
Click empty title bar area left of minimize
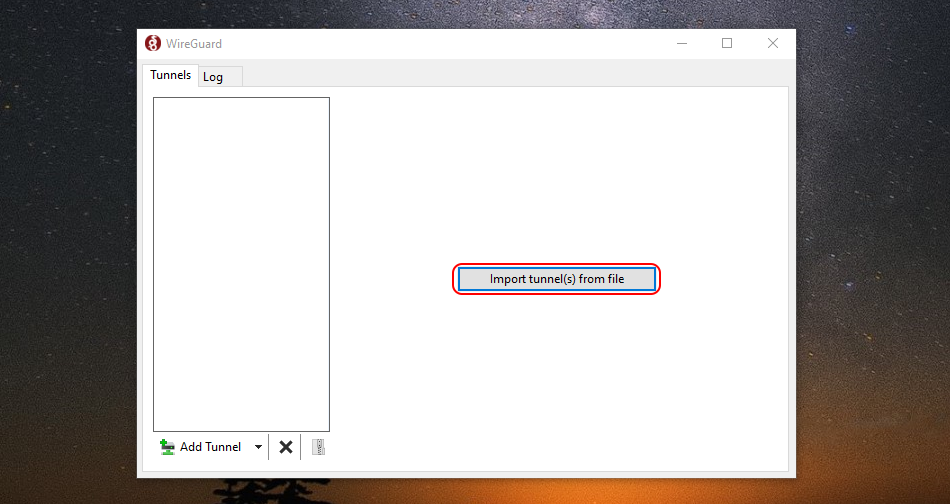(x=450, y=43)
